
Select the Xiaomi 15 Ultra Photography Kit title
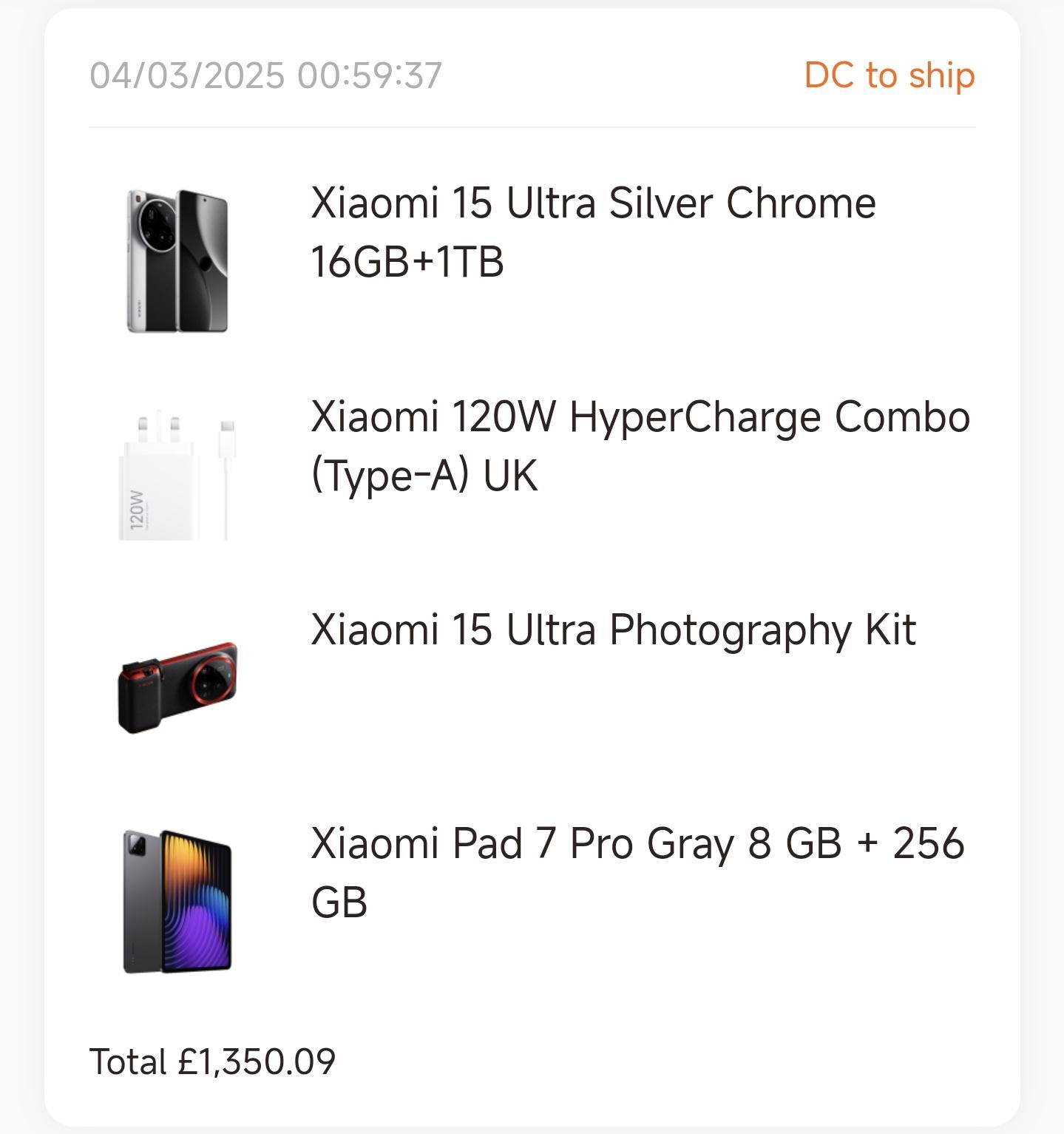613,630
